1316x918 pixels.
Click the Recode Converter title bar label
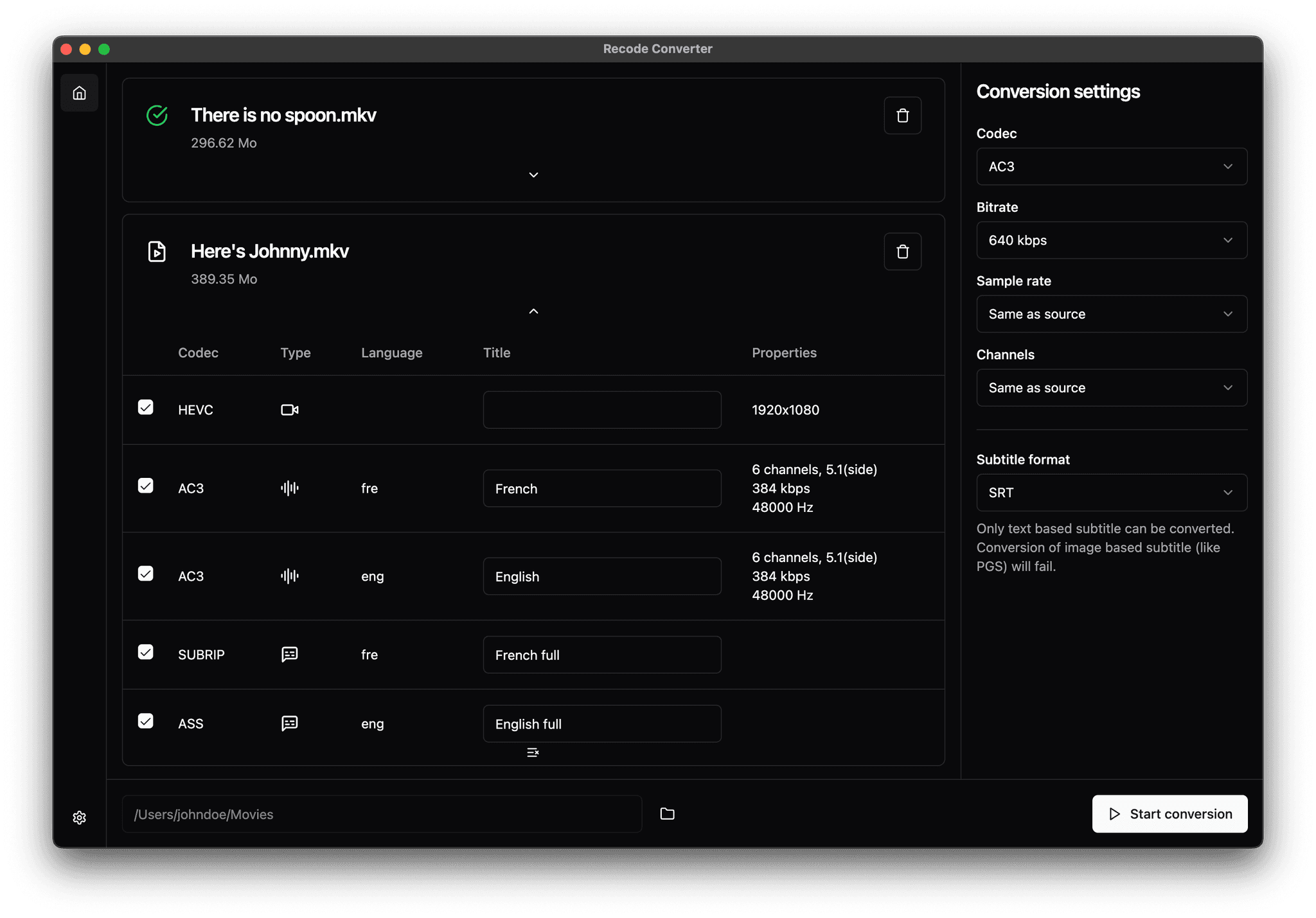pos(657,48)
